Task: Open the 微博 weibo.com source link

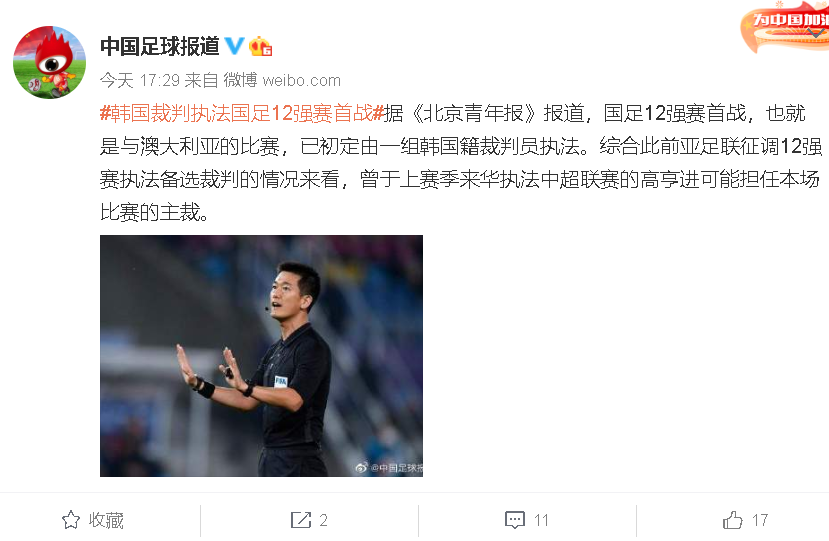Action: 282,80
